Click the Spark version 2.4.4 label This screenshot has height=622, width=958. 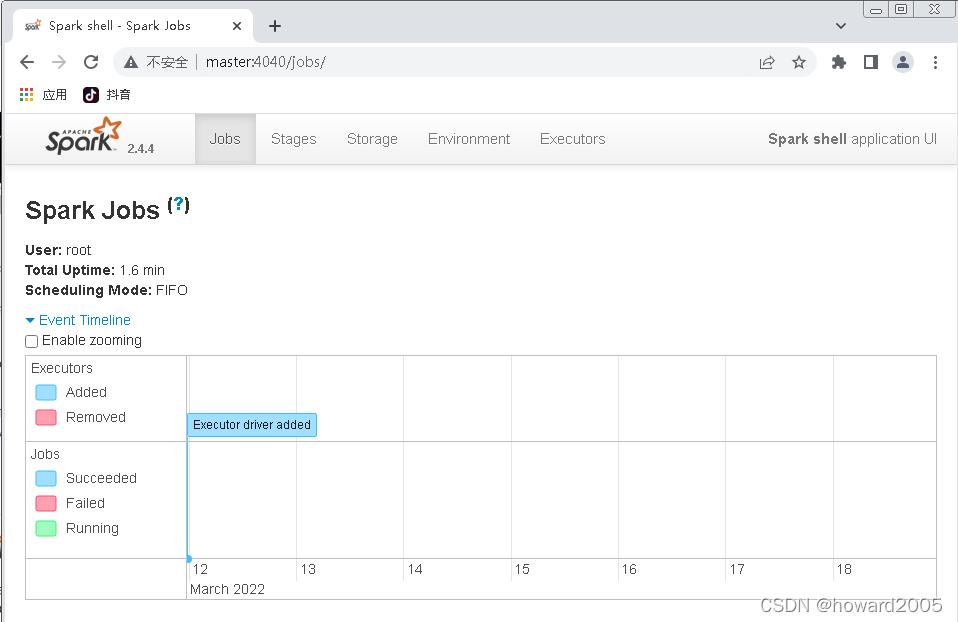tap(141, 148)
